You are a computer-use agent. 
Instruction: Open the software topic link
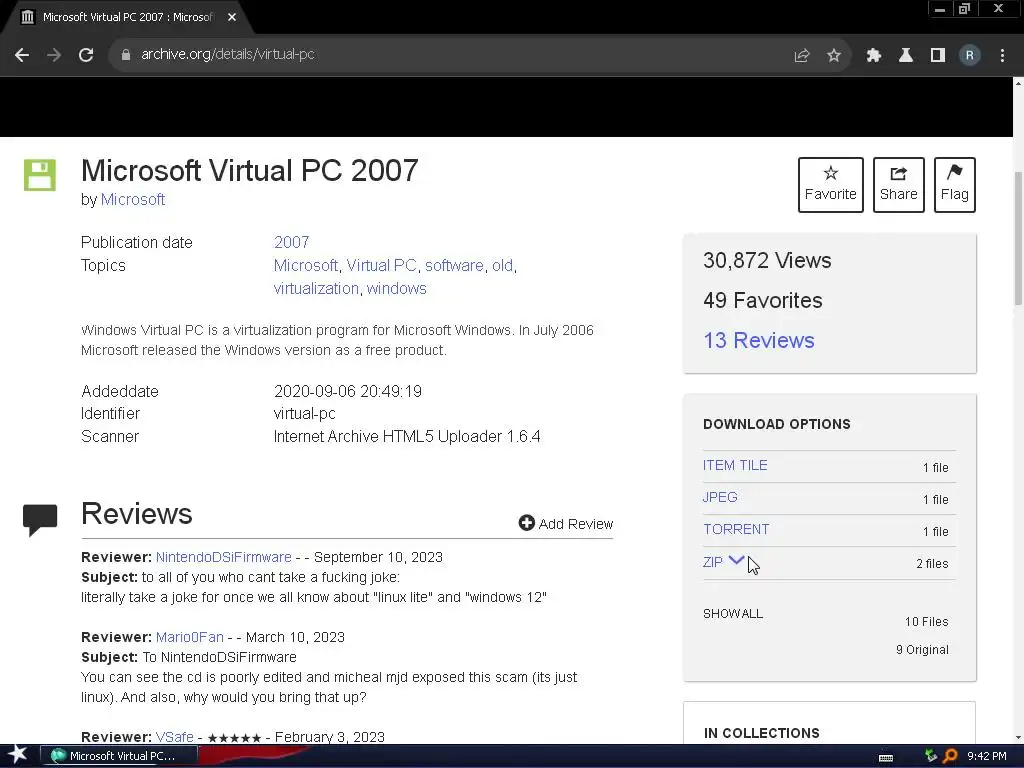(454, 266)
